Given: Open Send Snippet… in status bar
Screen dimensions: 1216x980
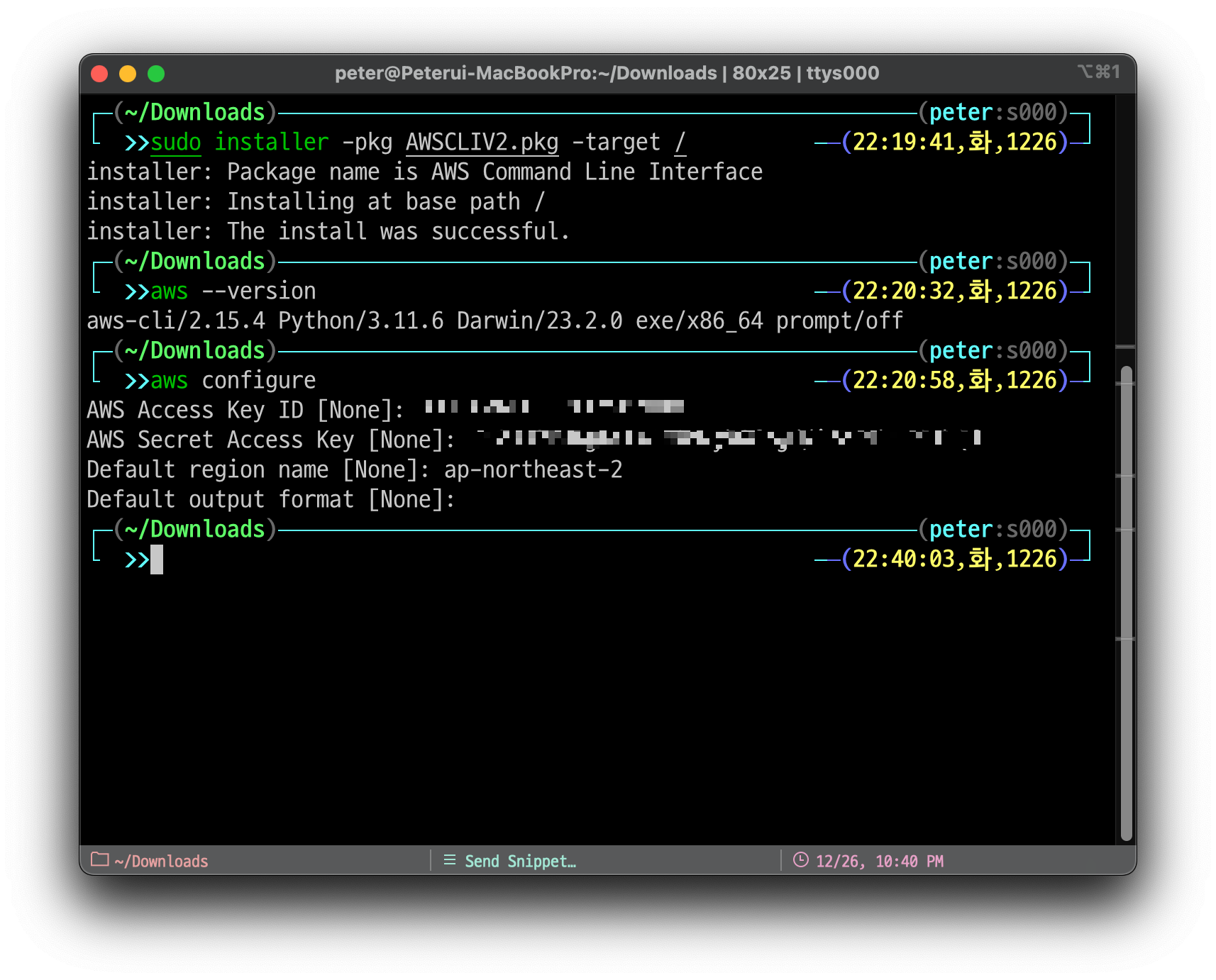Looking at the screenshot, I should click(520, 861).
